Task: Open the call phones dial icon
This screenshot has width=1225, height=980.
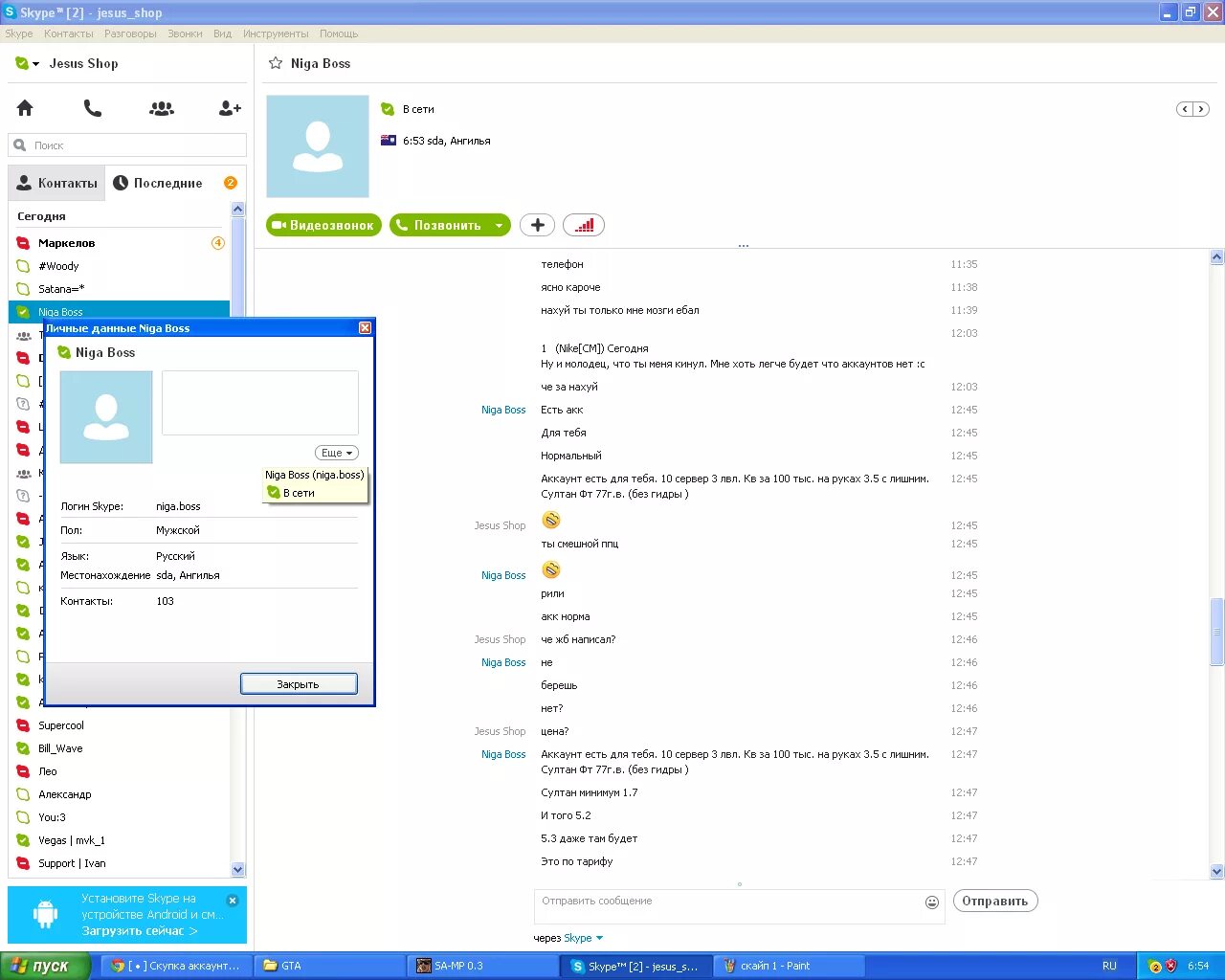Action: (93, 108)
